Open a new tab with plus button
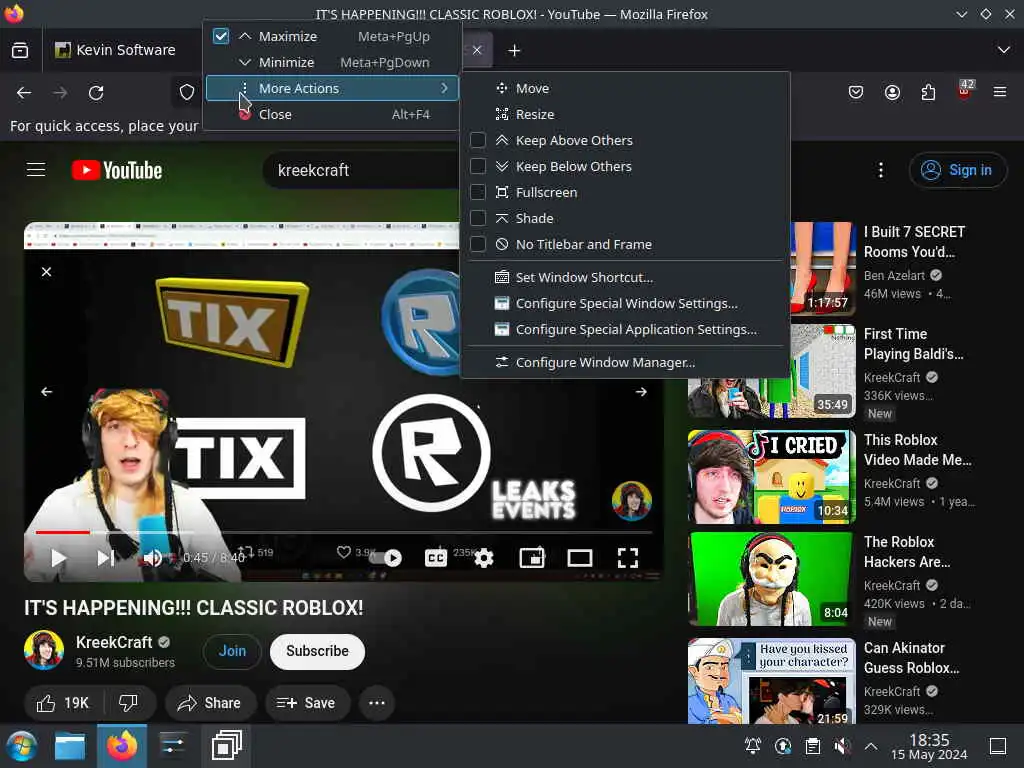Image resolution: width=1024 pixels, height=768 pixels. pyautogui.click(x=514, y=50)
